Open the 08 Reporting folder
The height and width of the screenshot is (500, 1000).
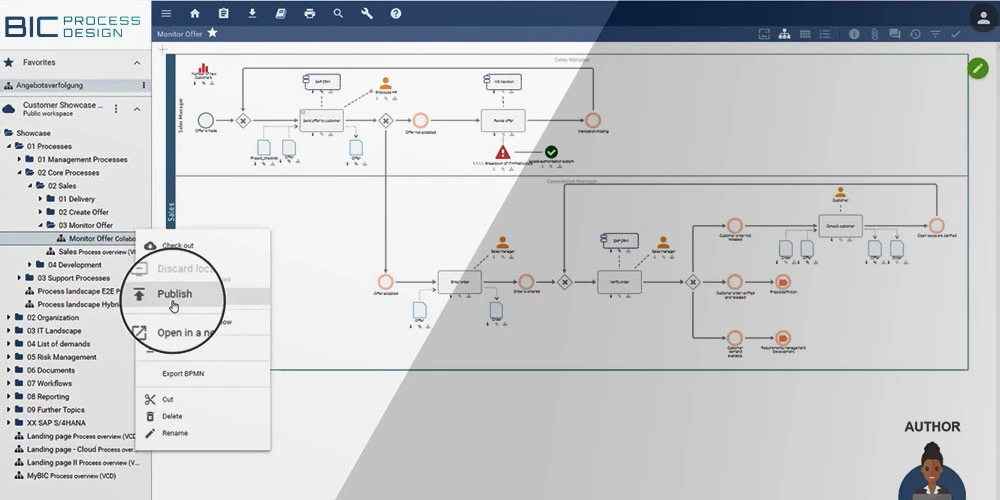[x=48, y=397]
